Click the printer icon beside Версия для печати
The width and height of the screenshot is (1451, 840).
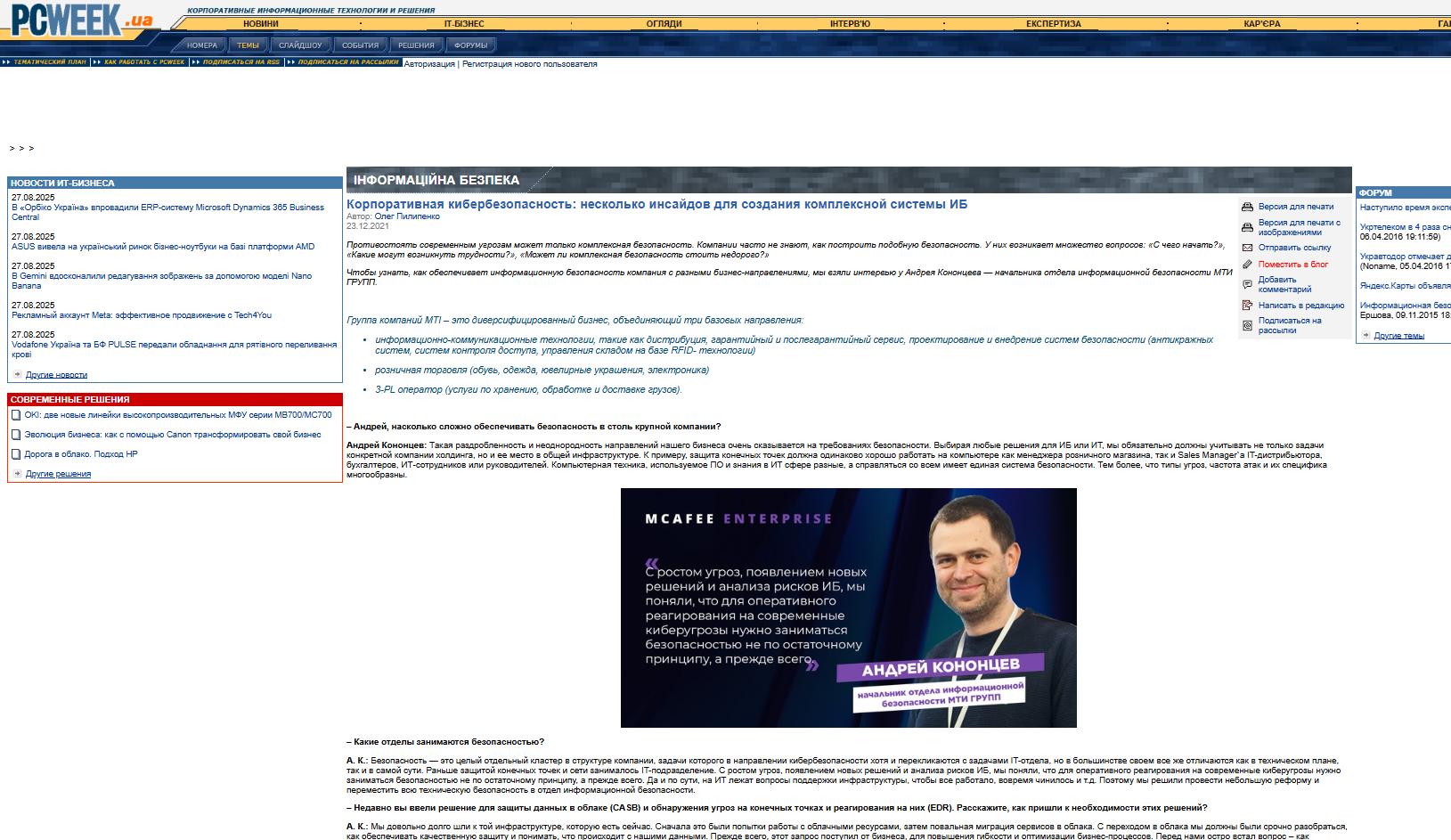click(1247, 207)
